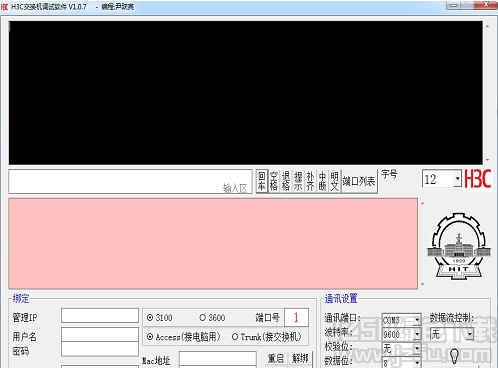Click the light bulb icon
This screenshot has height=368, width=498.
pos(454,356)
